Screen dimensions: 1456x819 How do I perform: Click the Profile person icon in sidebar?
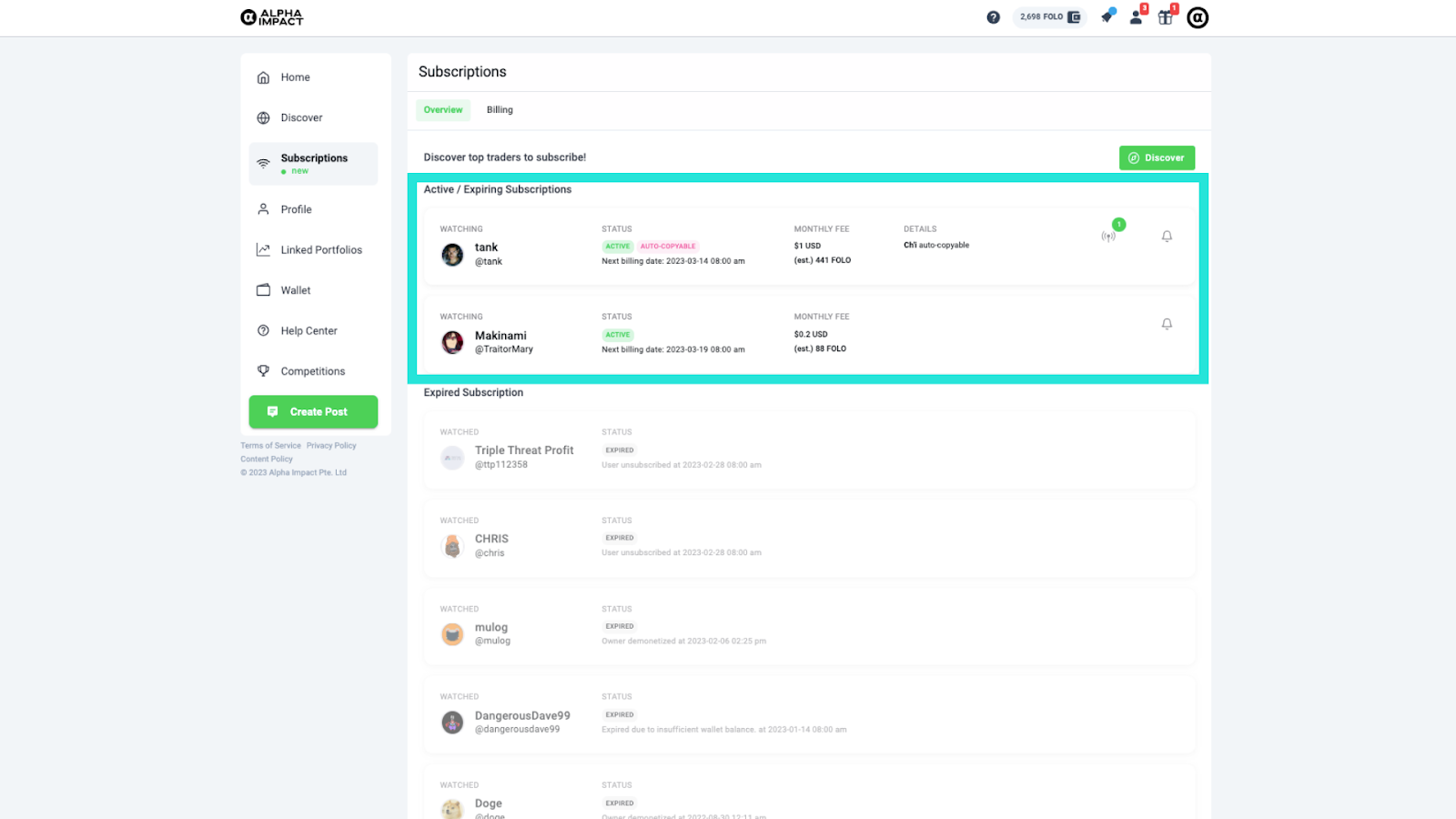coord(263,209)
